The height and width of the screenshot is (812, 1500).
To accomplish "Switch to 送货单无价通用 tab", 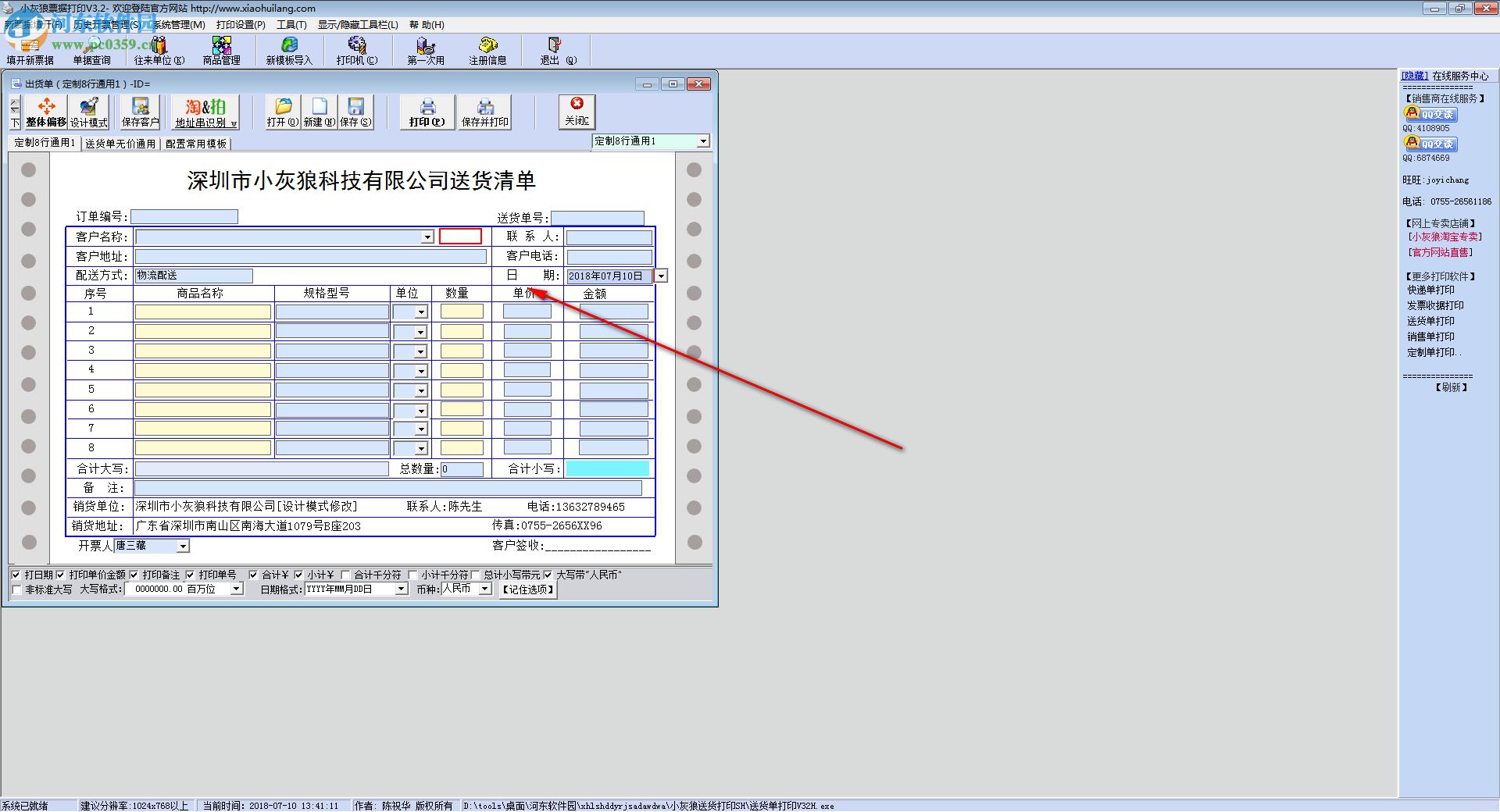I will (x=120, y=144).
